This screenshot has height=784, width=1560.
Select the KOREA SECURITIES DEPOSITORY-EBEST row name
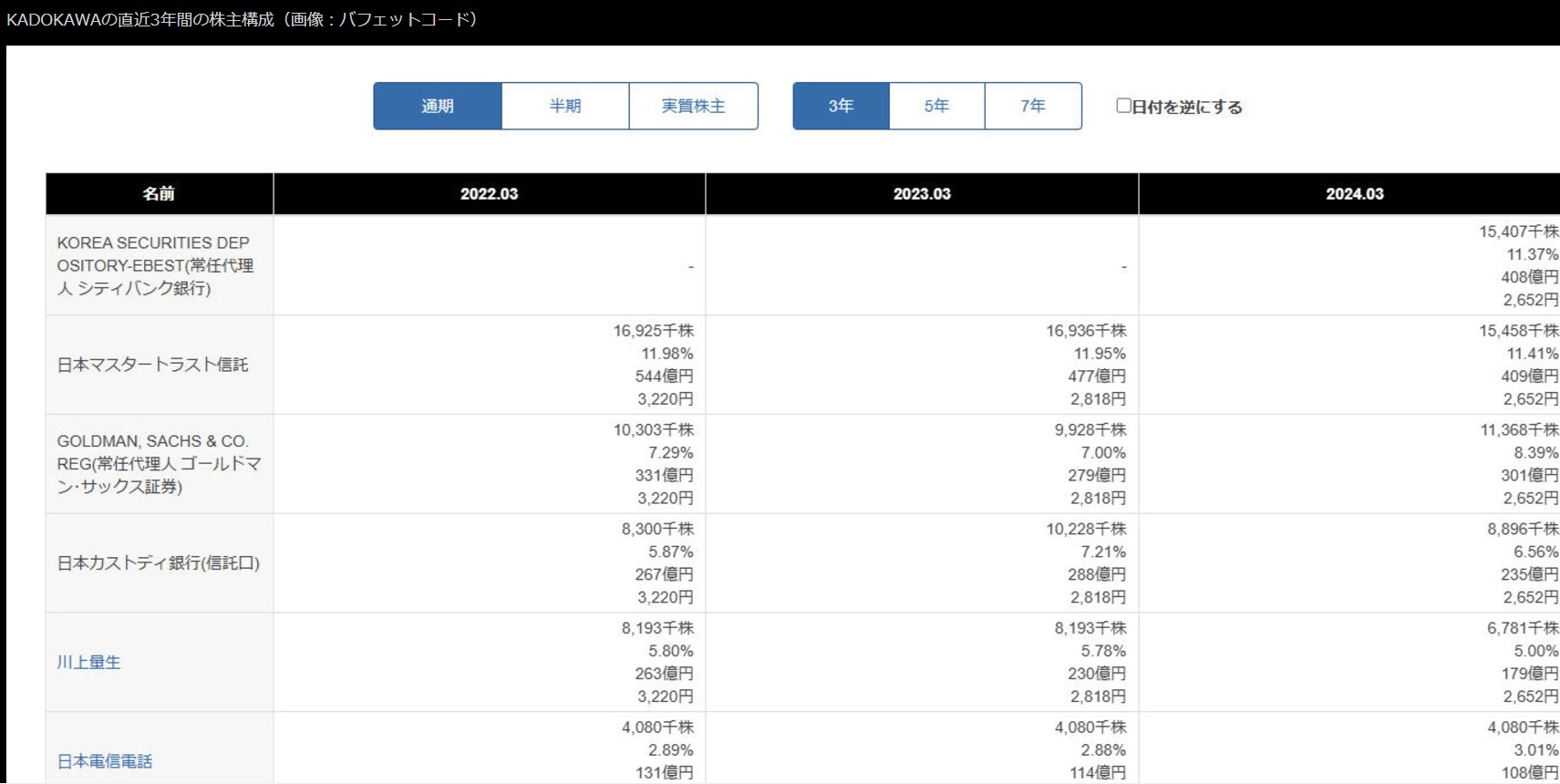[x=155, y=265]
